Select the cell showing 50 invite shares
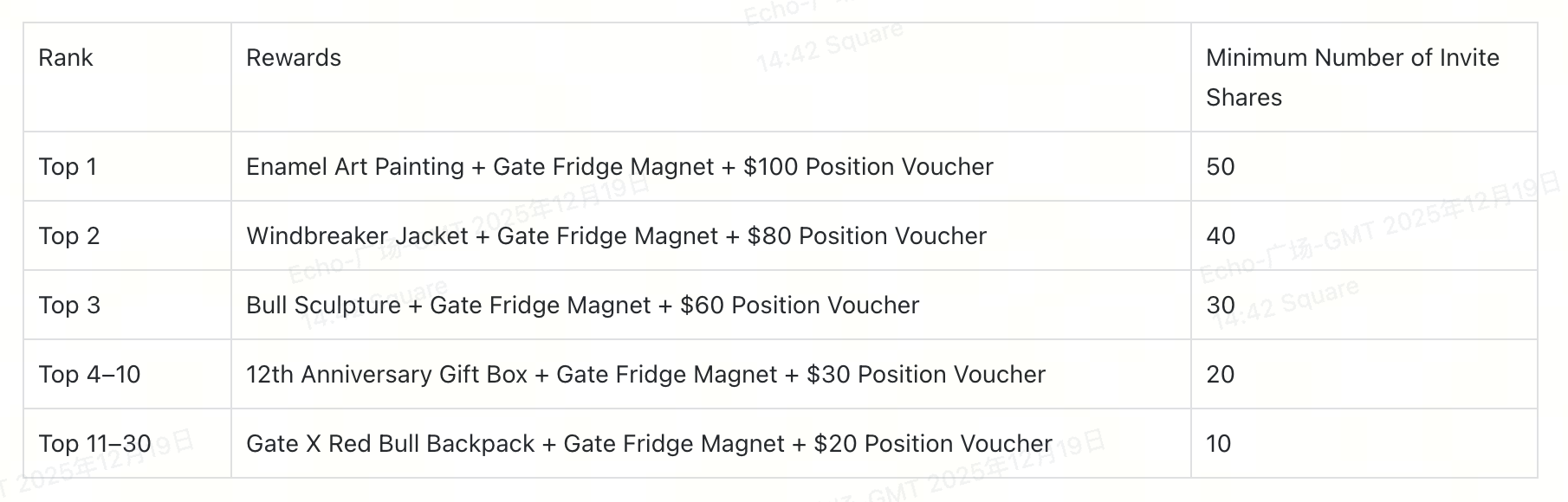1568x502 pixels. [1220, 167]
